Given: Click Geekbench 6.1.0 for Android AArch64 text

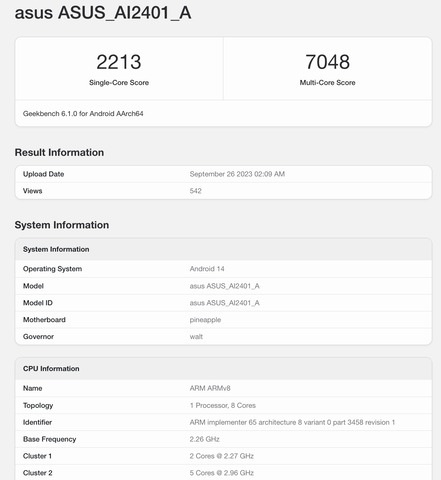Looking at the screenshot, I should [x=83, y=114].
